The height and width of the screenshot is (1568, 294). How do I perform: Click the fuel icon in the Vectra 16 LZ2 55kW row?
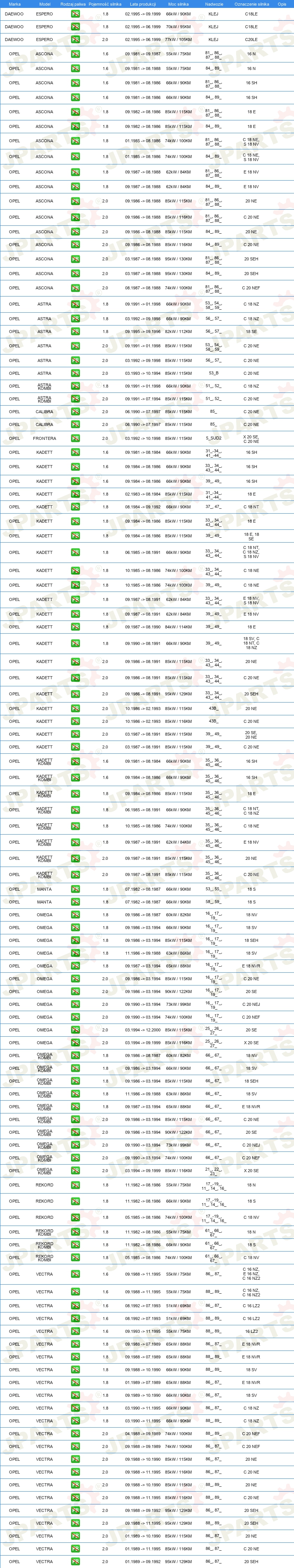click(x=75, y=1331)
